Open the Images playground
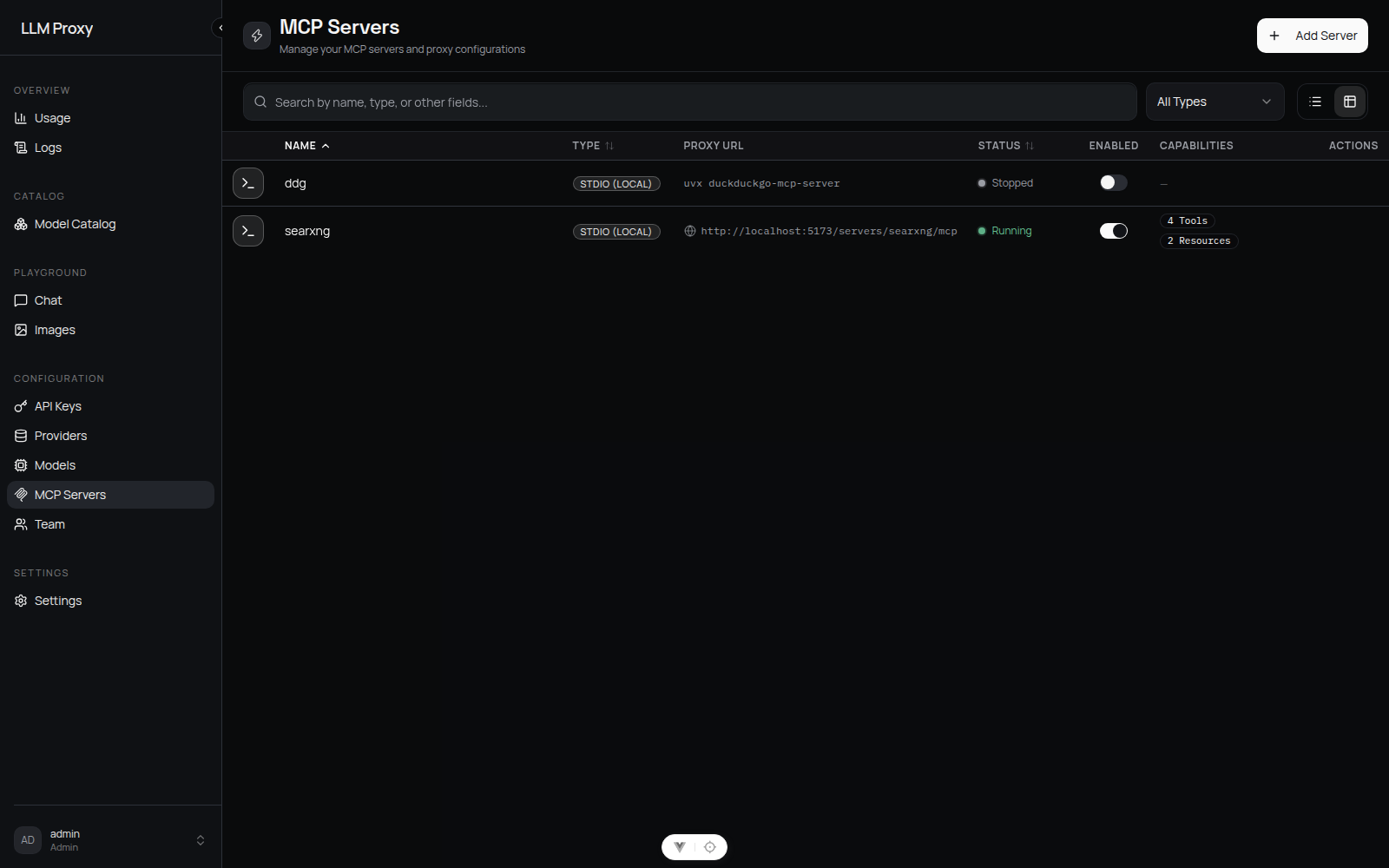 click(110, 330)
